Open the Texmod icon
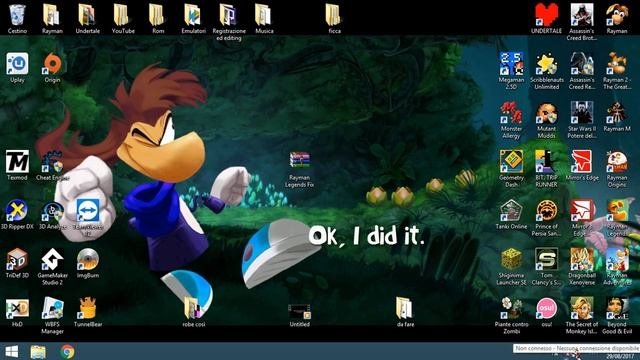The height and width of the screenshot is (360, 640). tap(17, 162)
